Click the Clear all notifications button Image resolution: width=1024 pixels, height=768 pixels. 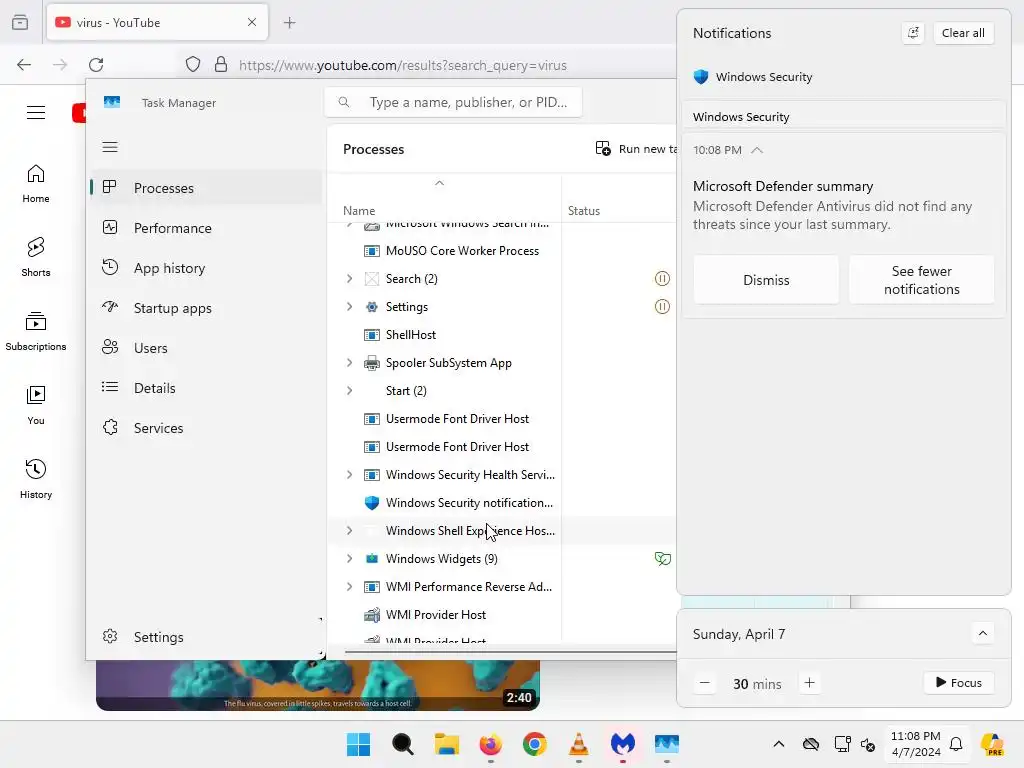963,33
